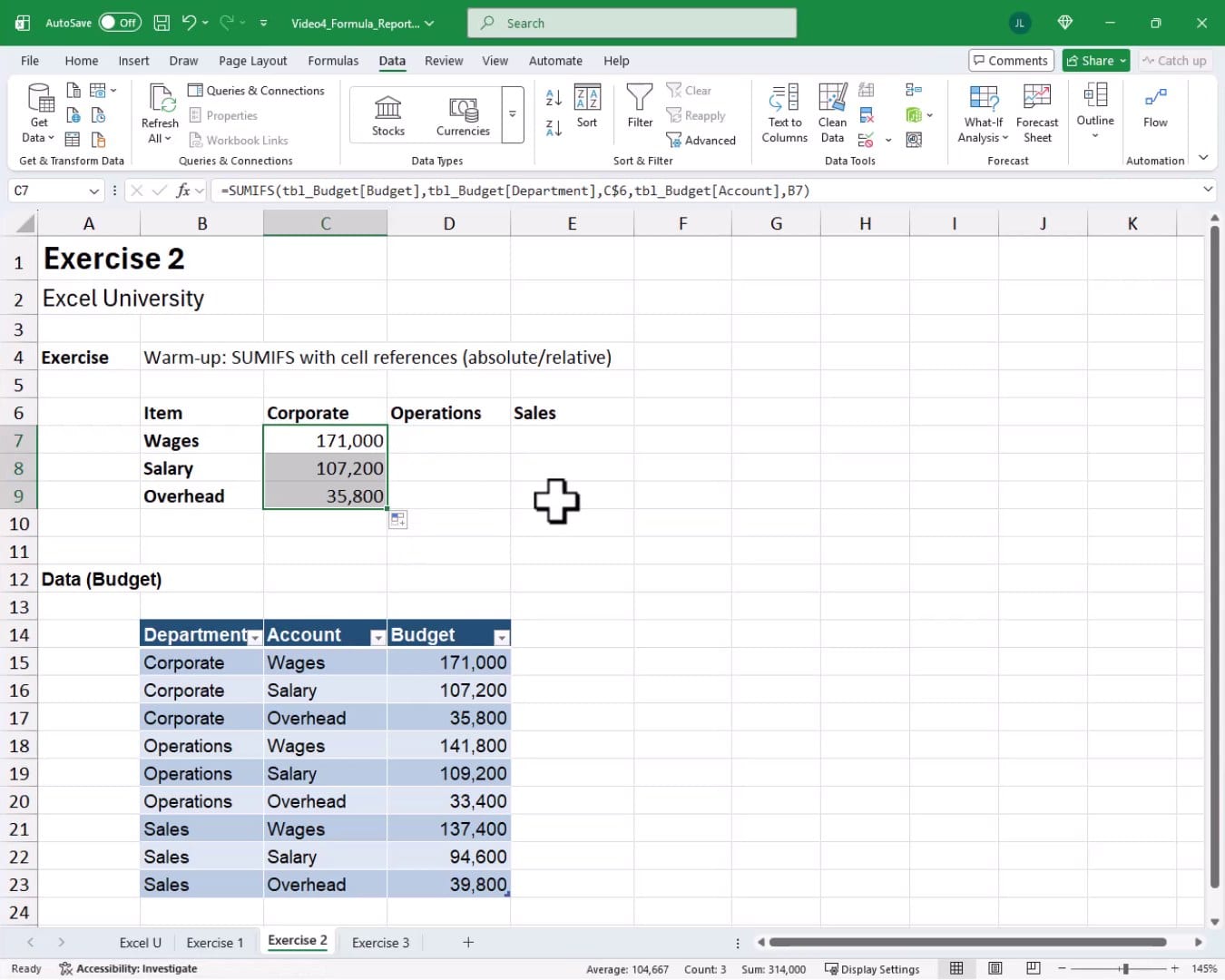Click the Recent Sources icon

[98, 115]
